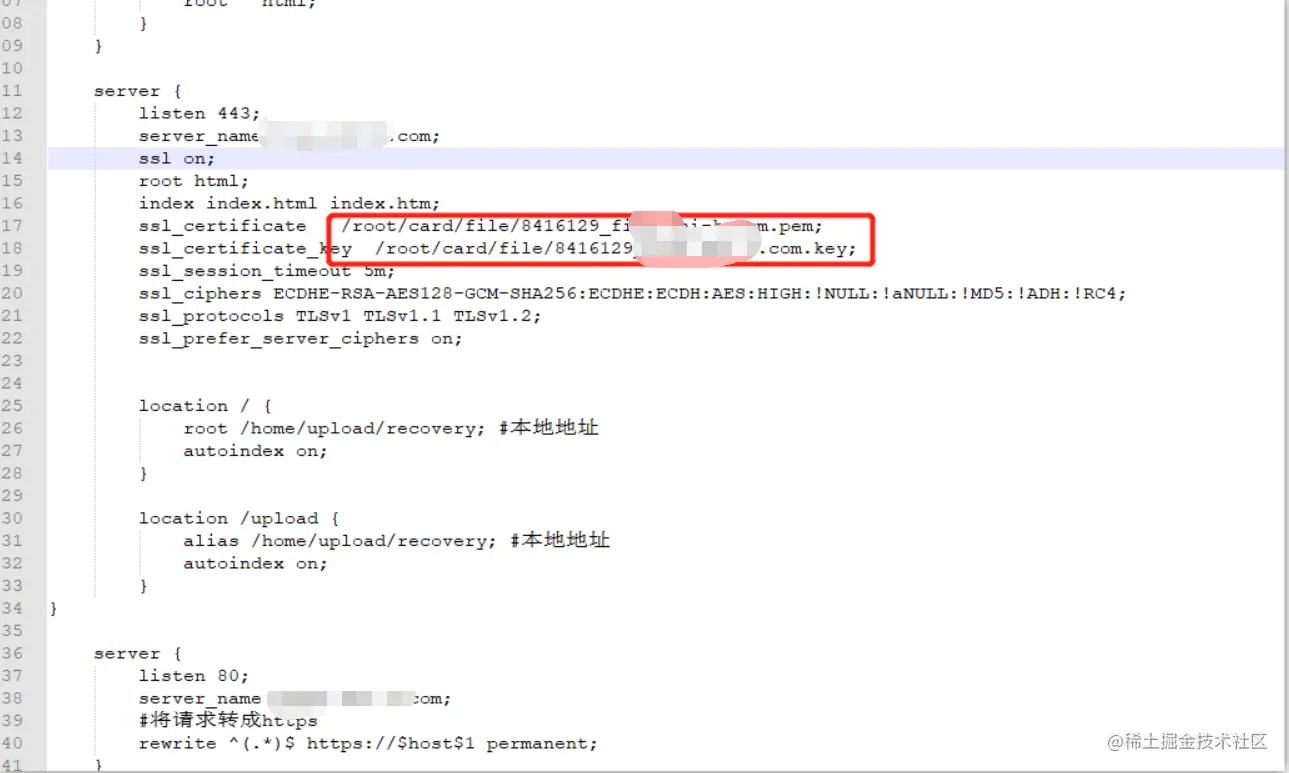Click 'ssl_prefer_server_ciphers on;' line
This screenshot has width=1289, height=773.
[301, 338]
